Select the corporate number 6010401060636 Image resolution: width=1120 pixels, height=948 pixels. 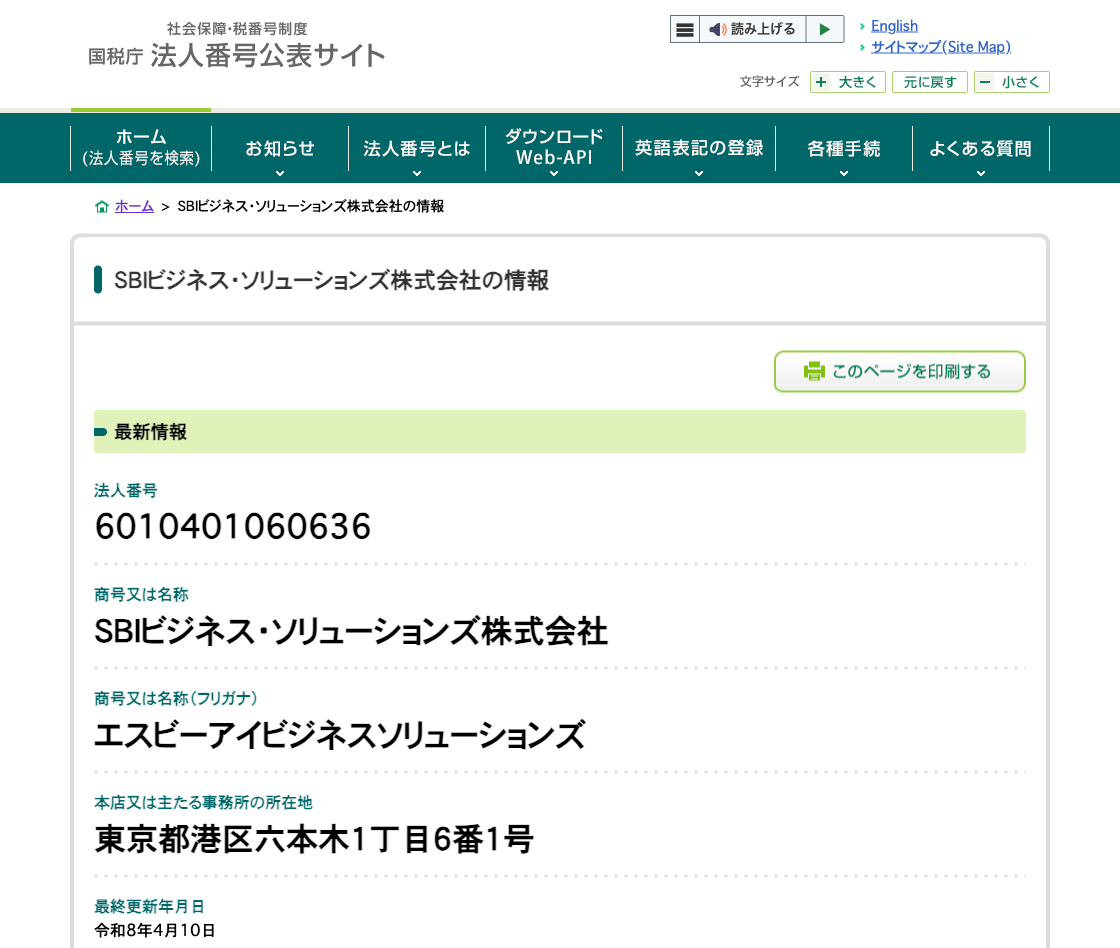click(x=233, y=527)
